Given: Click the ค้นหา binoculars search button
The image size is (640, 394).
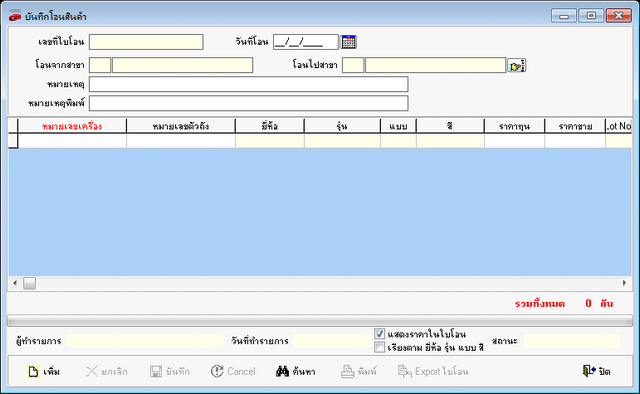Looking at the screenshot, I should (296, 371).
